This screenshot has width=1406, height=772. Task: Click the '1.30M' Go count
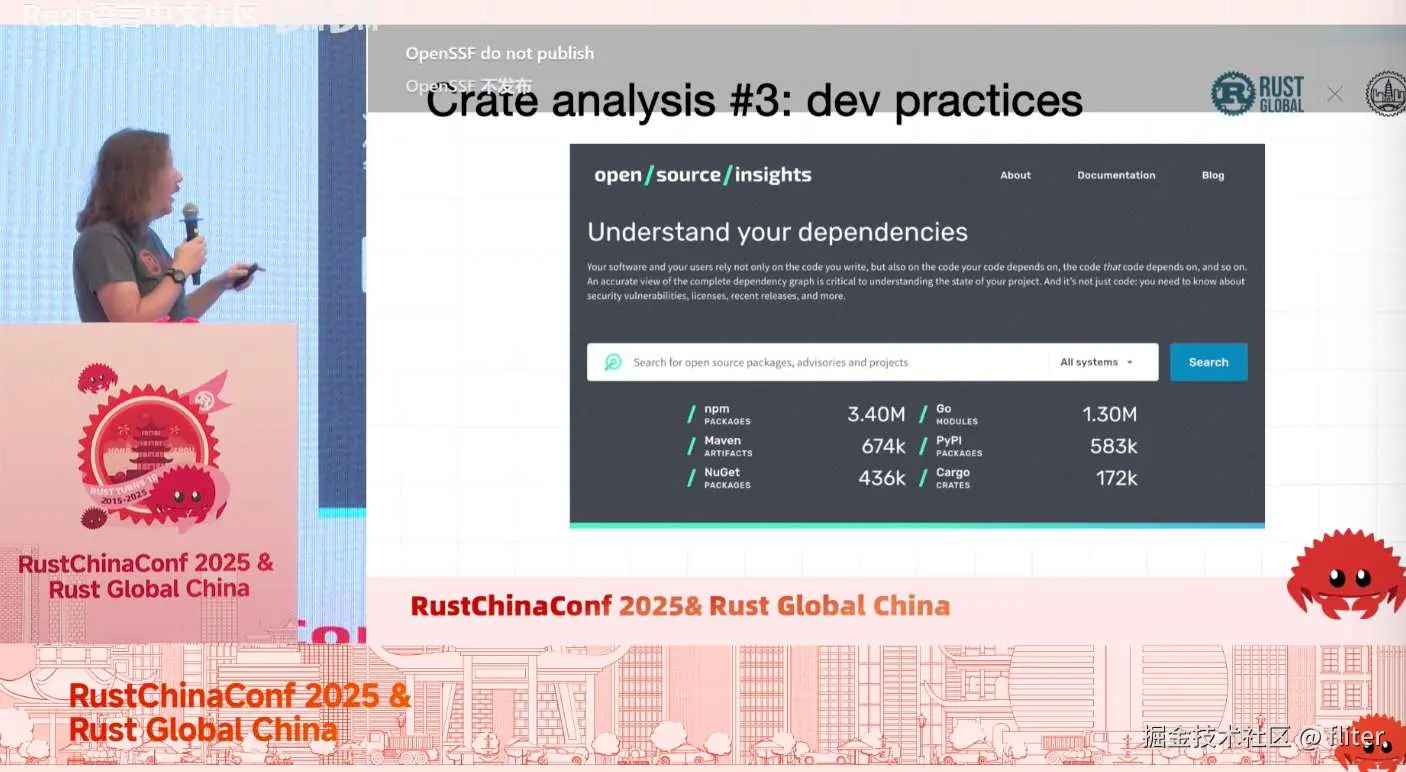(x=1109, y=414)
